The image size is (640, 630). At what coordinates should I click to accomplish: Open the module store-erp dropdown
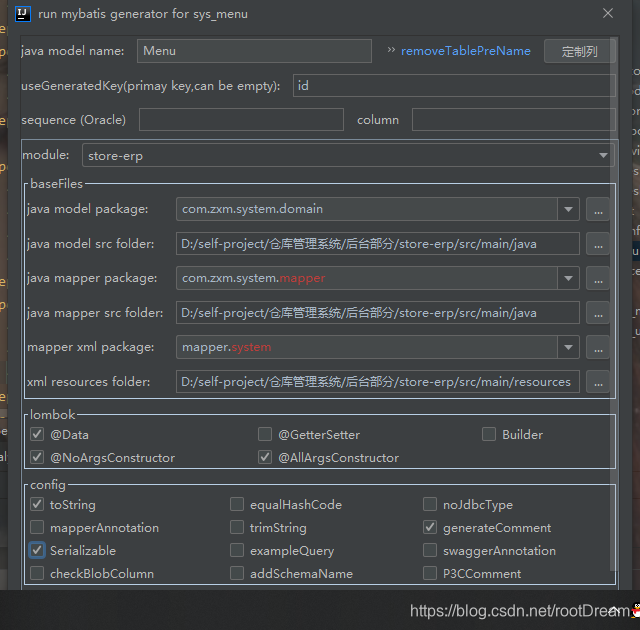(348, 155)
